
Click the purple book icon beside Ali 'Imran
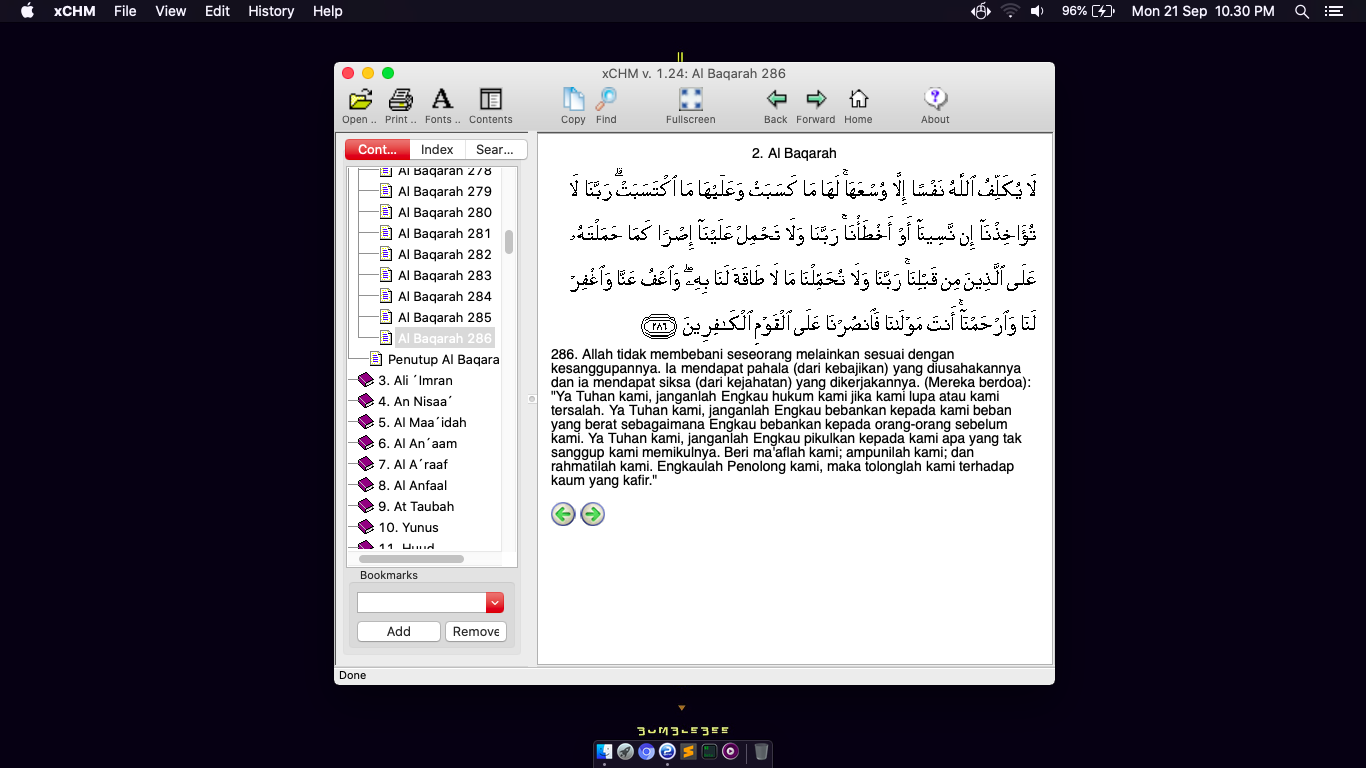(366, 380)
